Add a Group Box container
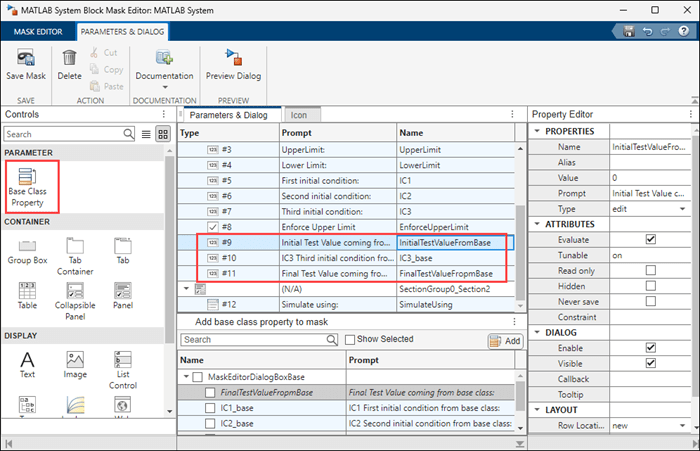This screenshot has width=700, height=451. pos(27,247)
